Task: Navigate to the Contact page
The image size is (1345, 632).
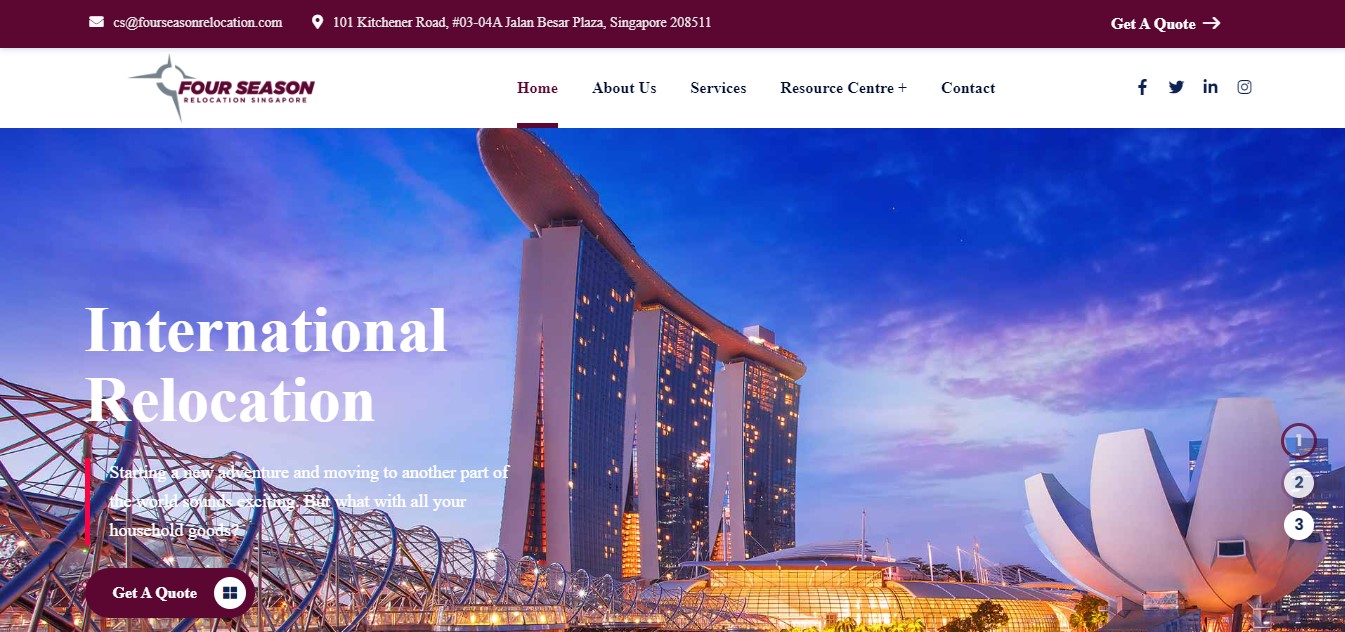Action: click(968, 88)
